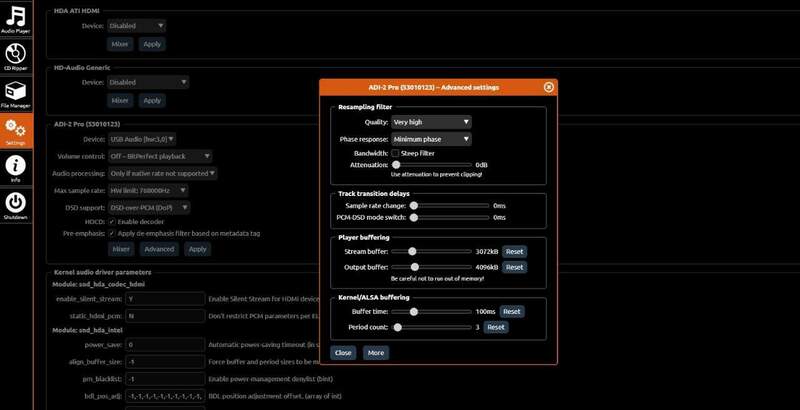Select the Settings gear icon
Screen dimensions: 800x410
[x=16, y=131]
